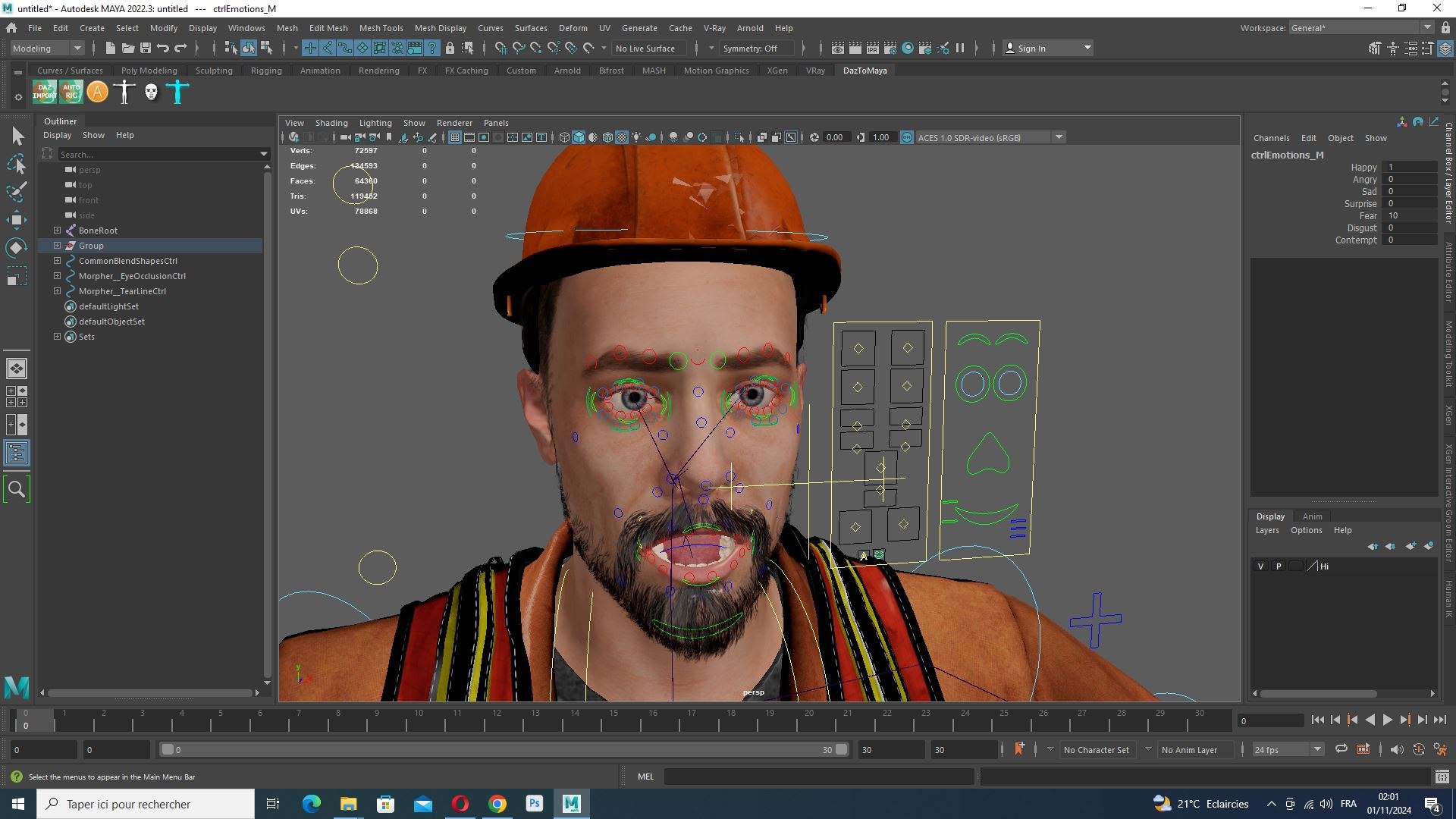Click the search magnifier icon in sidebar
The width and height of the screenshot is (1456, 819).
pyautogui.click(x=17, y=489)
